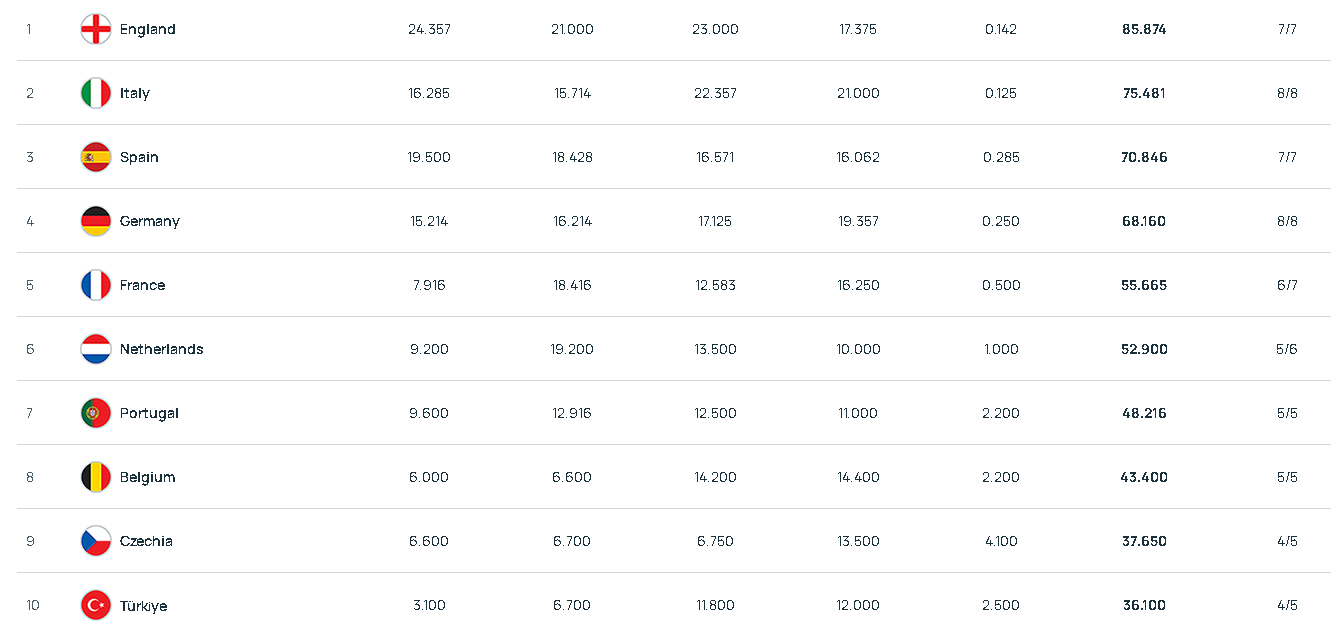
Task: Click the Belgium flag icon
Action: (96, 477)
